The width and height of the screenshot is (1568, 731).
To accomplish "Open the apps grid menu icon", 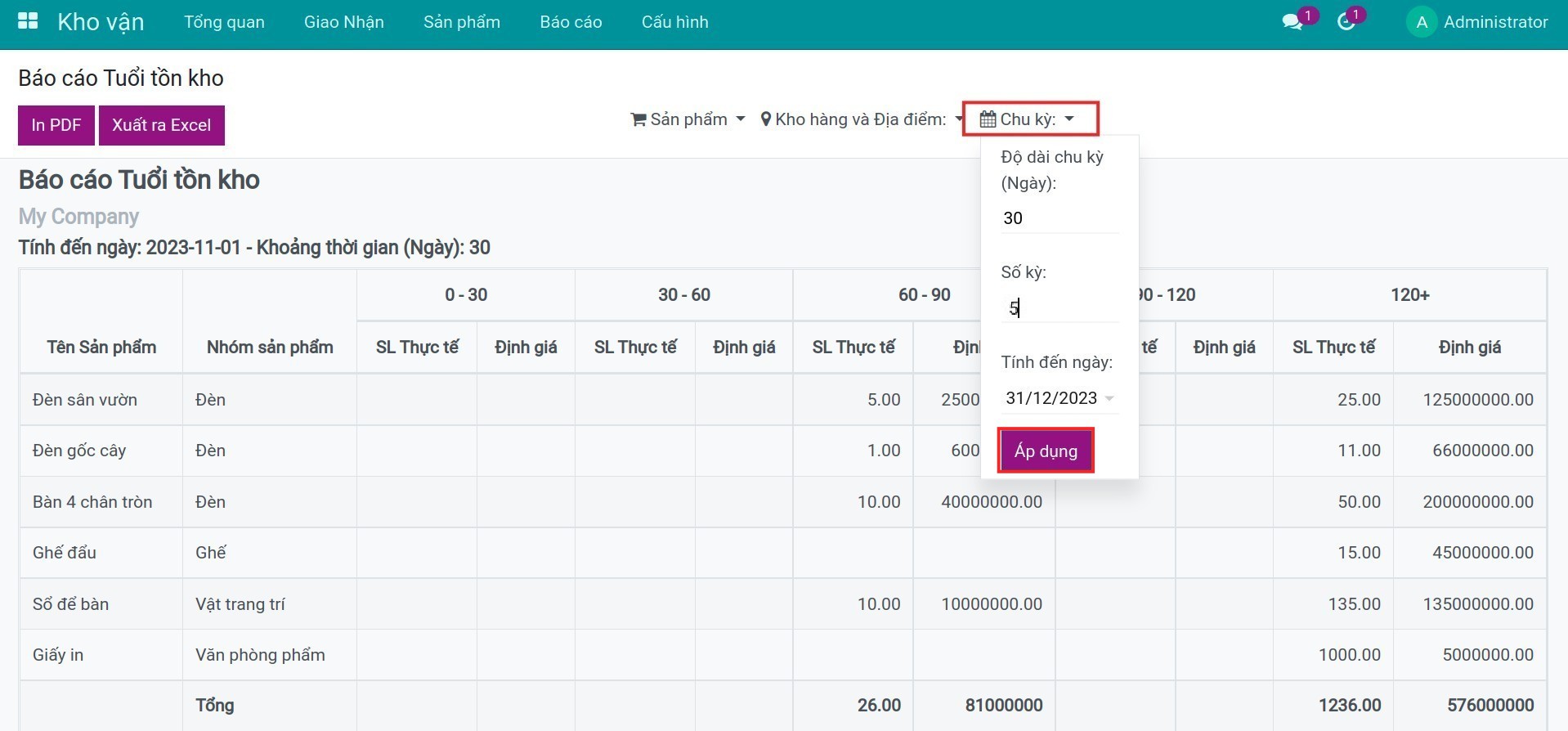I will tap(28, 21).
